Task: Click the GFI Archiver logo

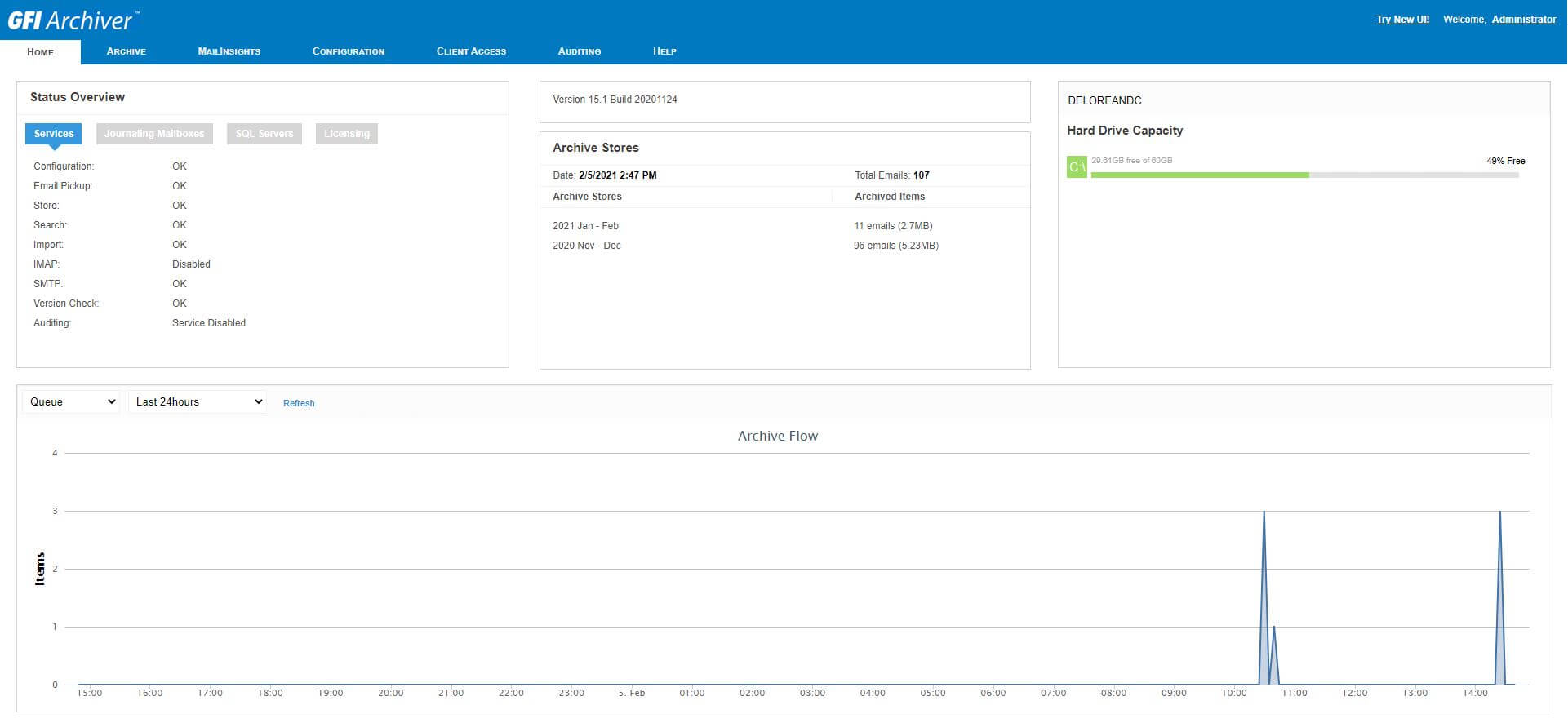Action: point(73,20)
